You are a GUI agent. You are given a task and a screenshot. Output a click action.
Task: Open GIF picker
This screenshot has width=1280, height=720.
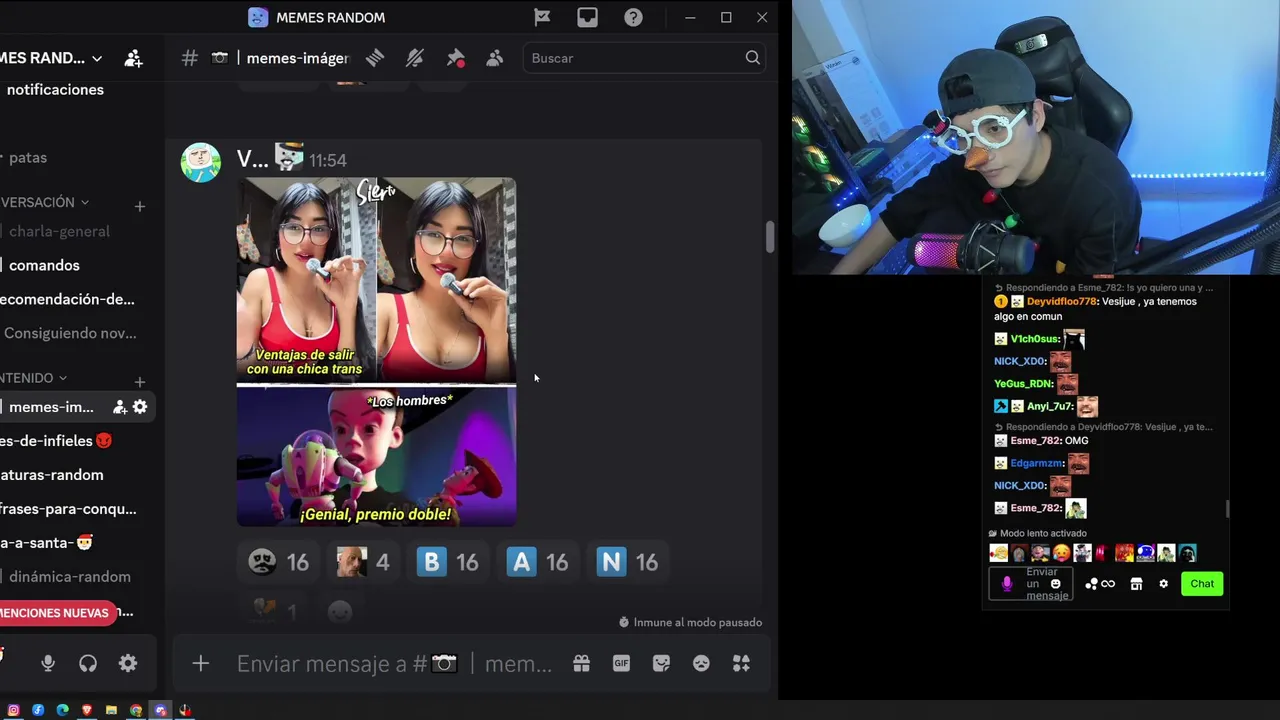click(x=621, y=663)
